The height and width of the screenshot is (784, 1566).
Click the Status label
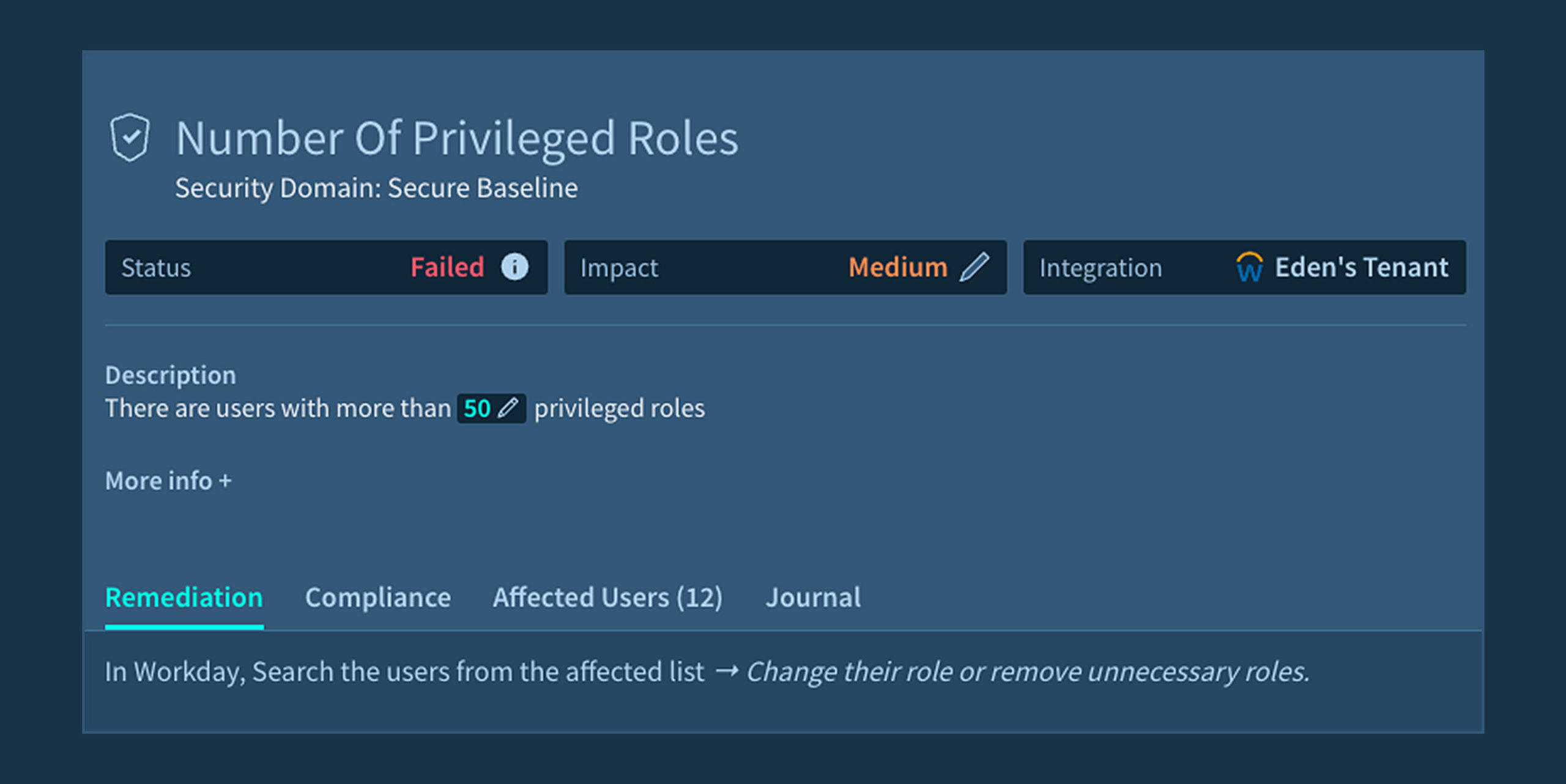click(x=156, y=268)
